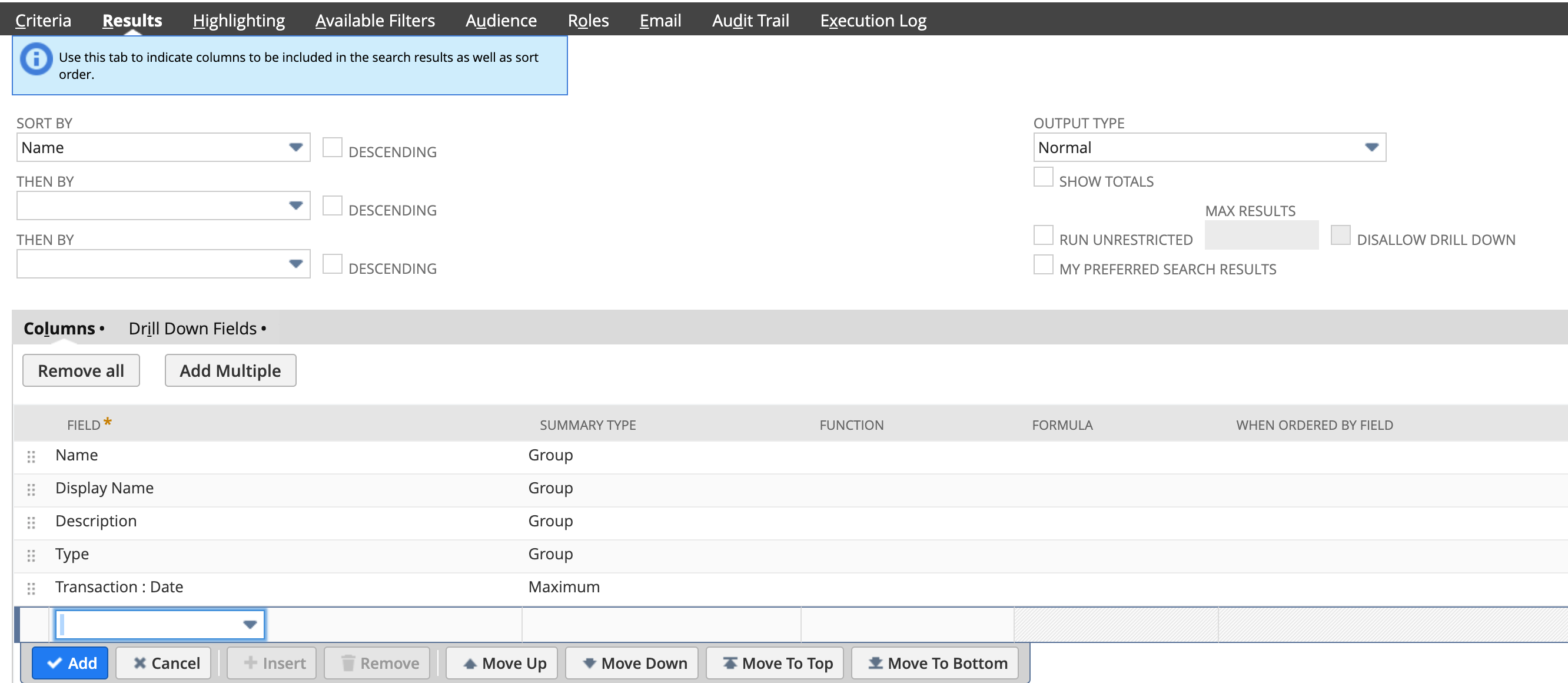
Task: Check the Disallow Drill Down box
Action: [x=1340, y=236]
